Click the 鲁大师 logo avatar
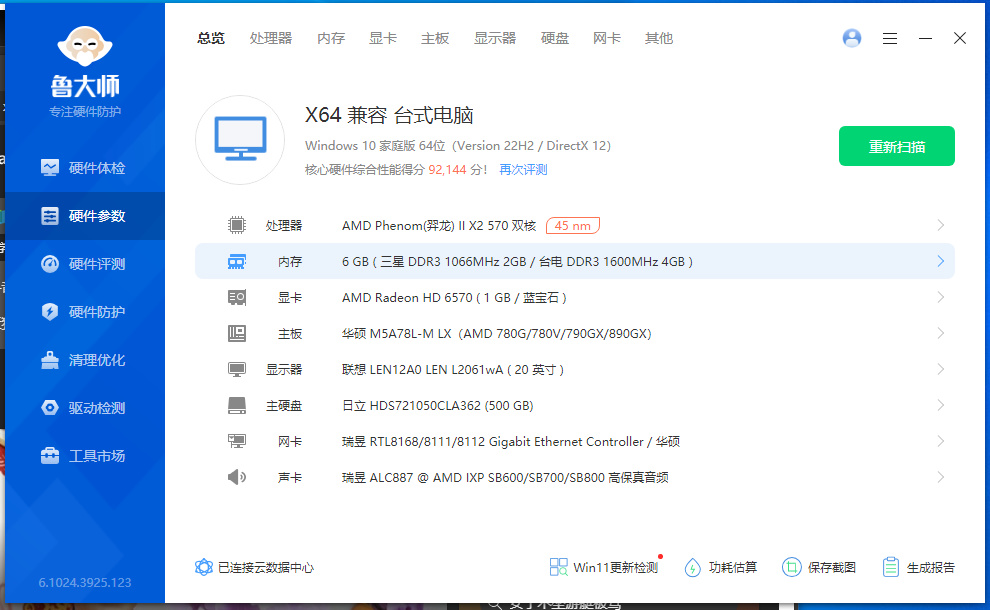 pyautogui.click(x=85, y=46)
